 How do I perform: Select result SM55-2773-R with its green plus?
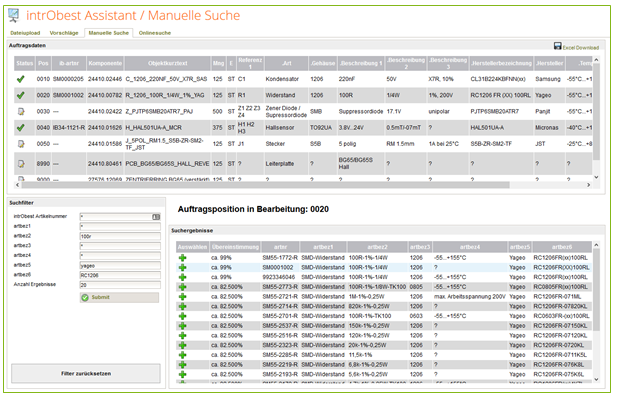pos(183,287)
